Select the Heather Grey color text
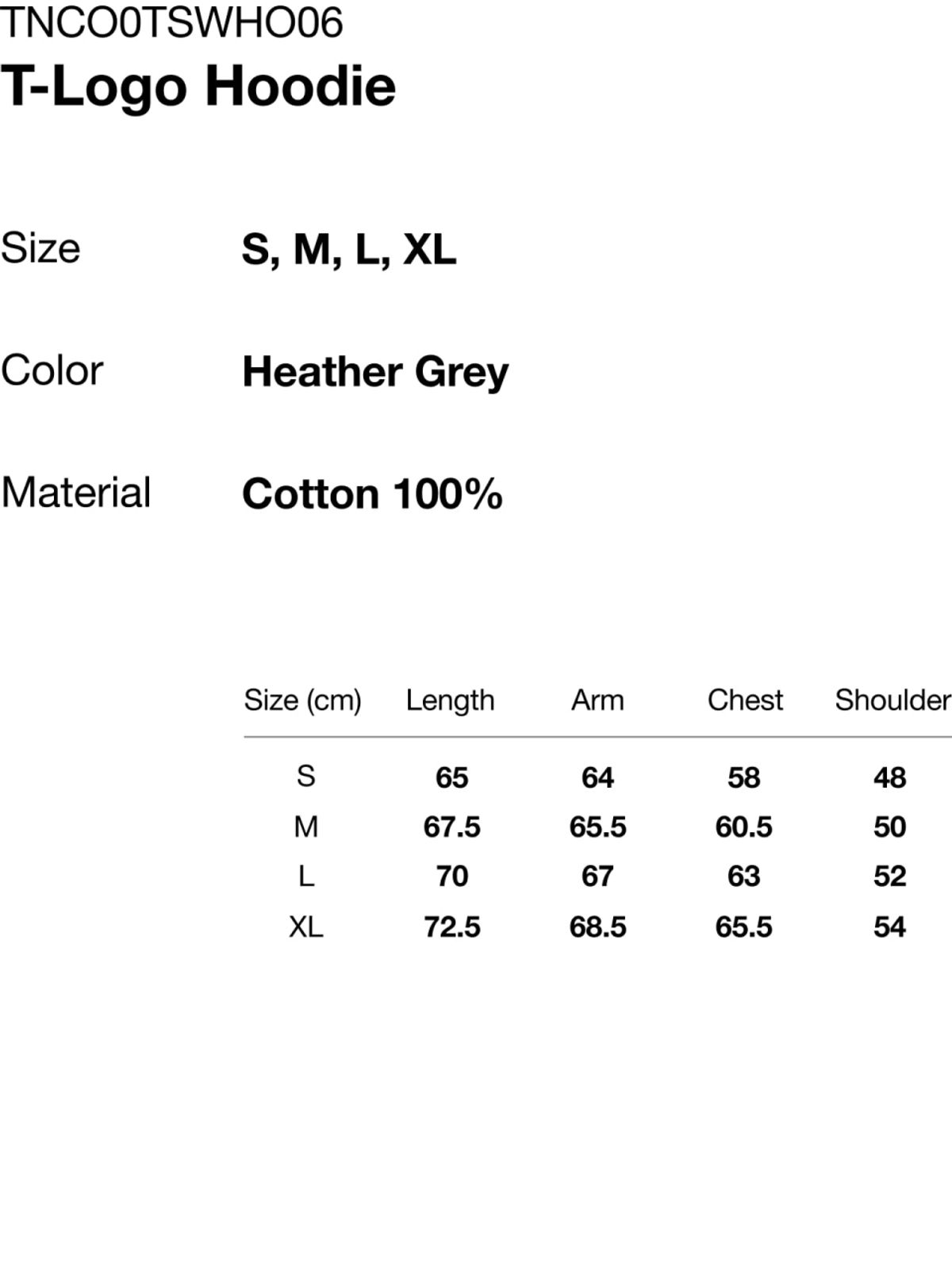 click(x=375, y=372)
